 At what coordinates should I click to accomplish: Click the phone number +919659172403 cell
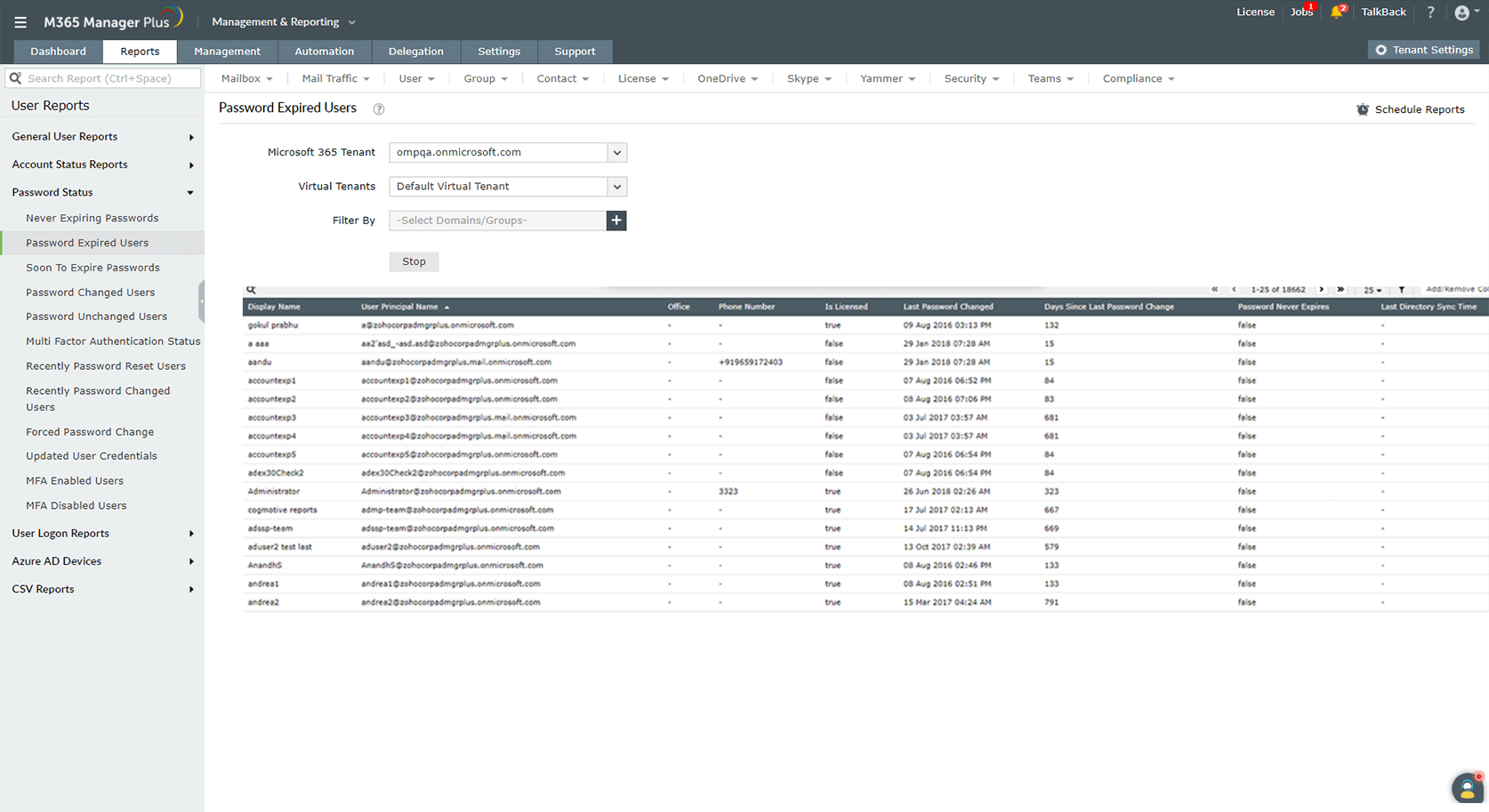(x=751, y=363)
